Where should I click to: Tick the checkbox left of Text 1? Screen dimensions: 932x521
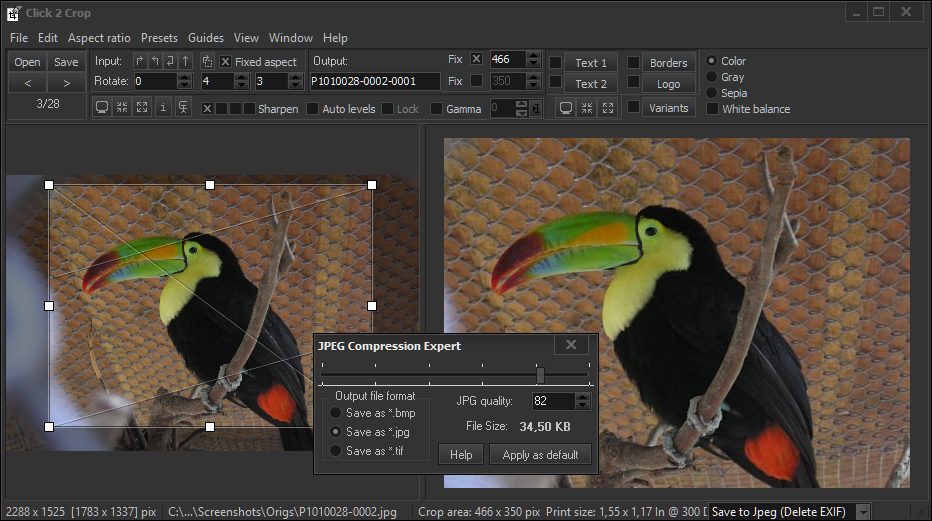[555, 62]
